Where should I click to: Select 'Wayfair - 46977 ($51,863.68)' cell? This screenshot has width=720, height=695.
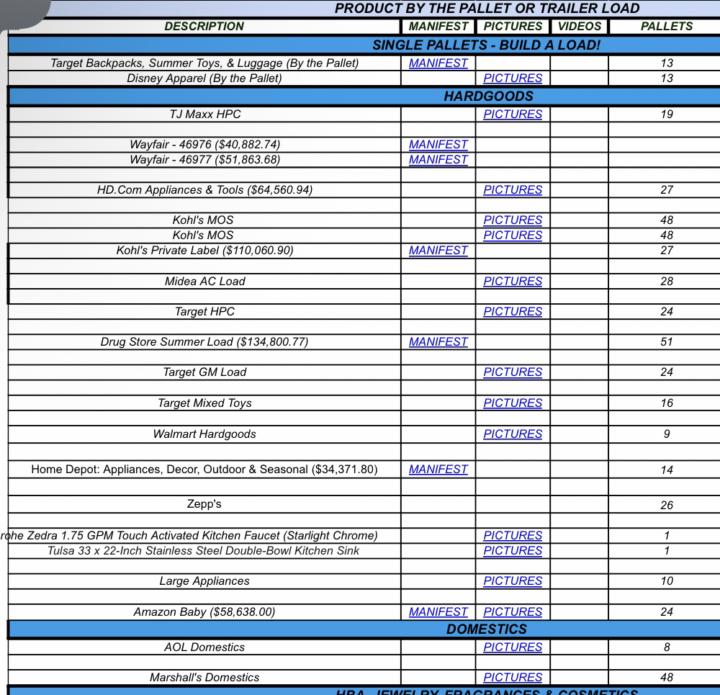pos(205,160)
